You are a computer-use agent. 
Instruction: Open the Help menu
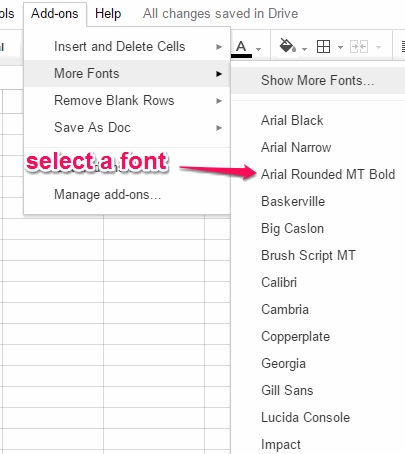point(108,14)
